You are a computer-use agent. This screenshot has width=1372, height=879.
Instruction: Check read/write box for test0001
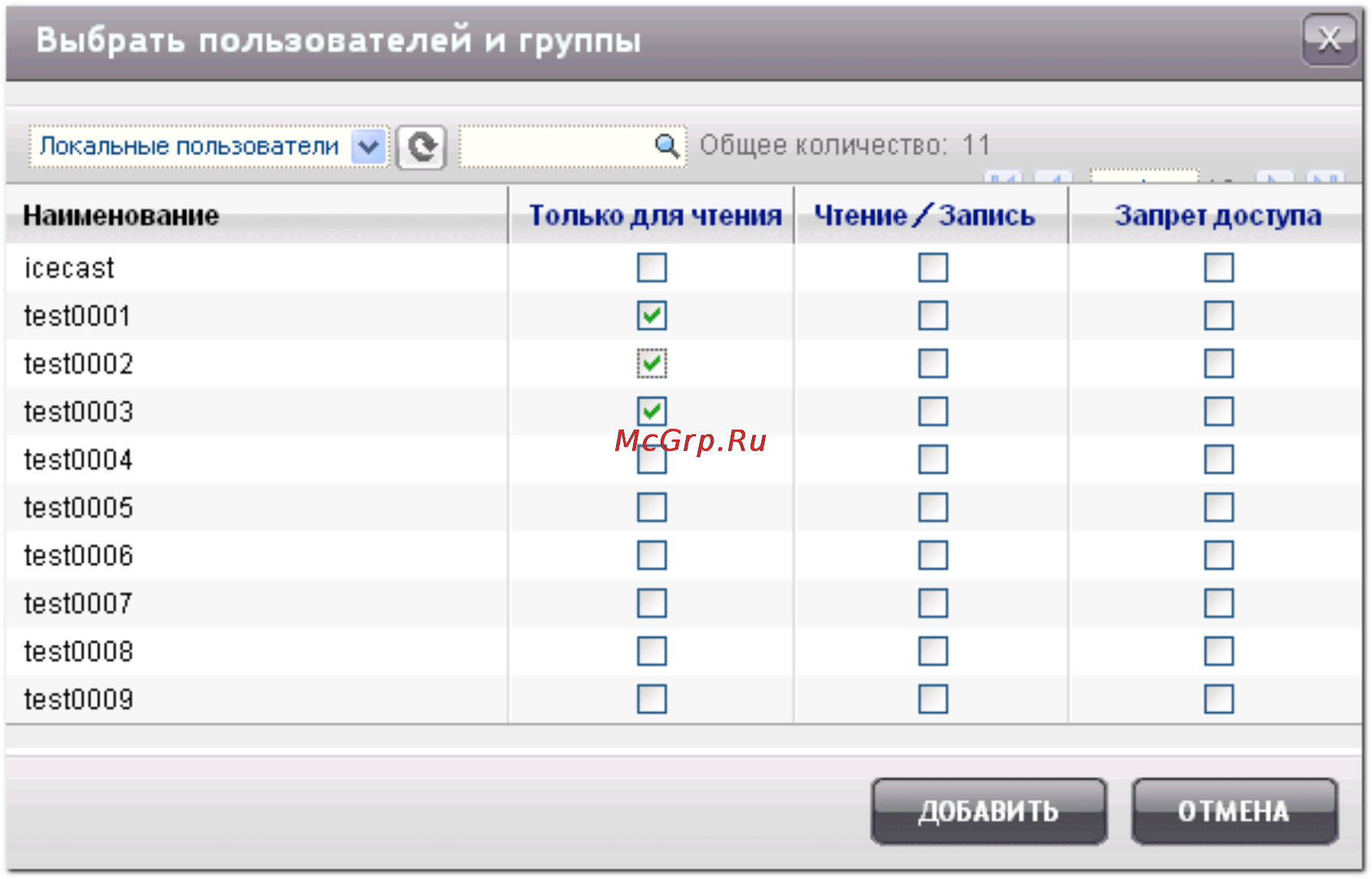pos(933,316)
